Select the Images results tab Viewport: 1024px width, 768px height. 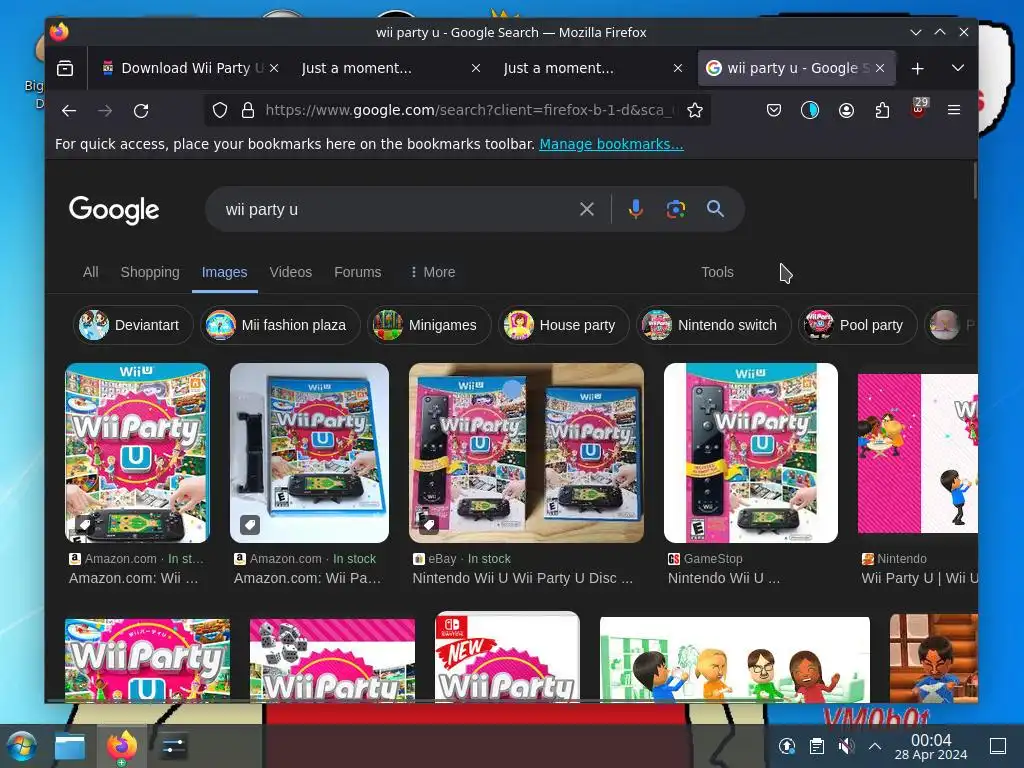(x=224, y=272)
